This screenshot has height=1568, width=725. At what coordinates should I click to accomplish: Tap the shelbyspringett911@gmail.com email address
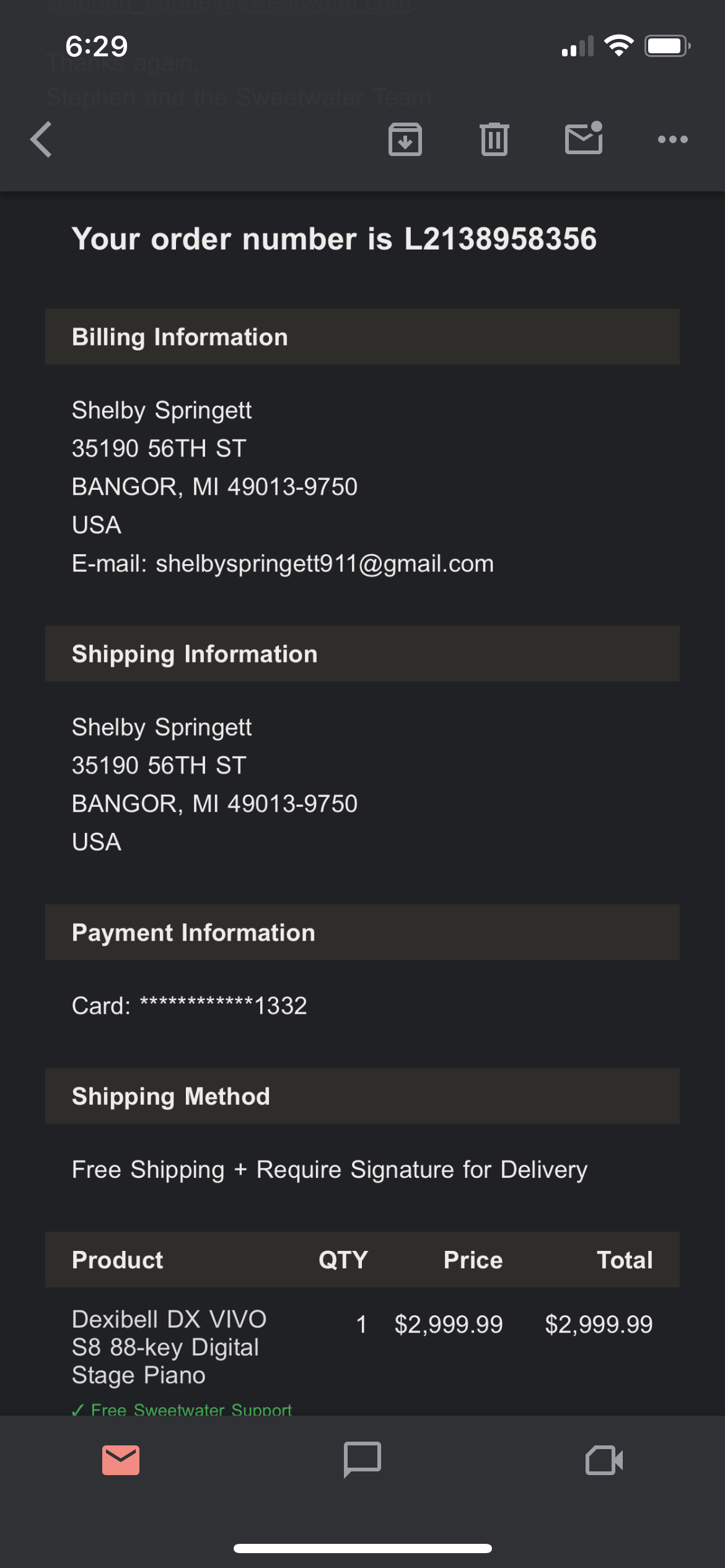[324, 564]
